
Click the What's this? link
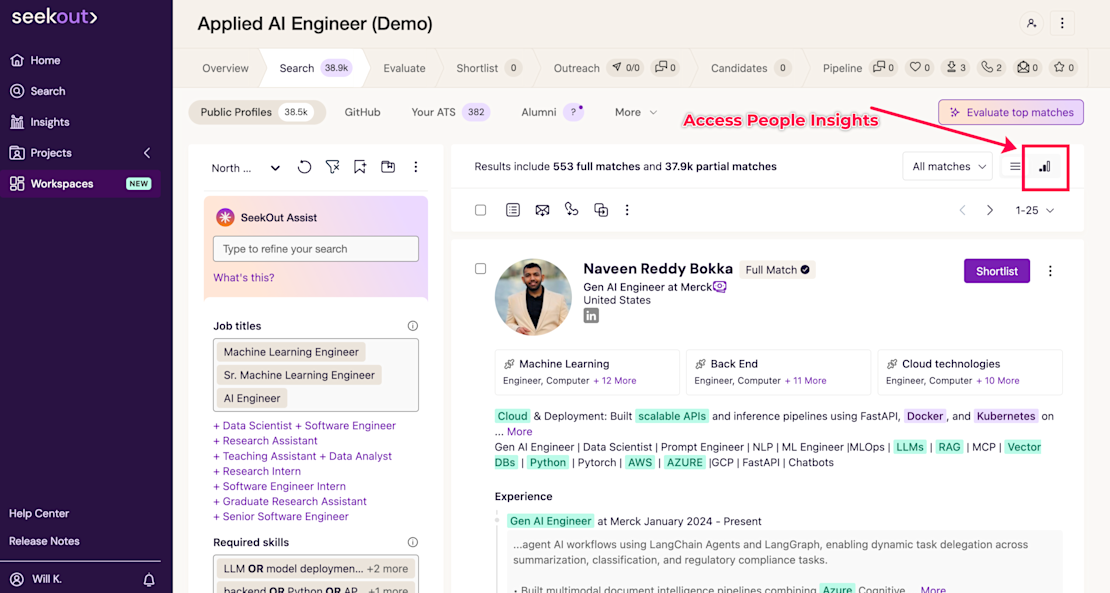pos(244,277)
